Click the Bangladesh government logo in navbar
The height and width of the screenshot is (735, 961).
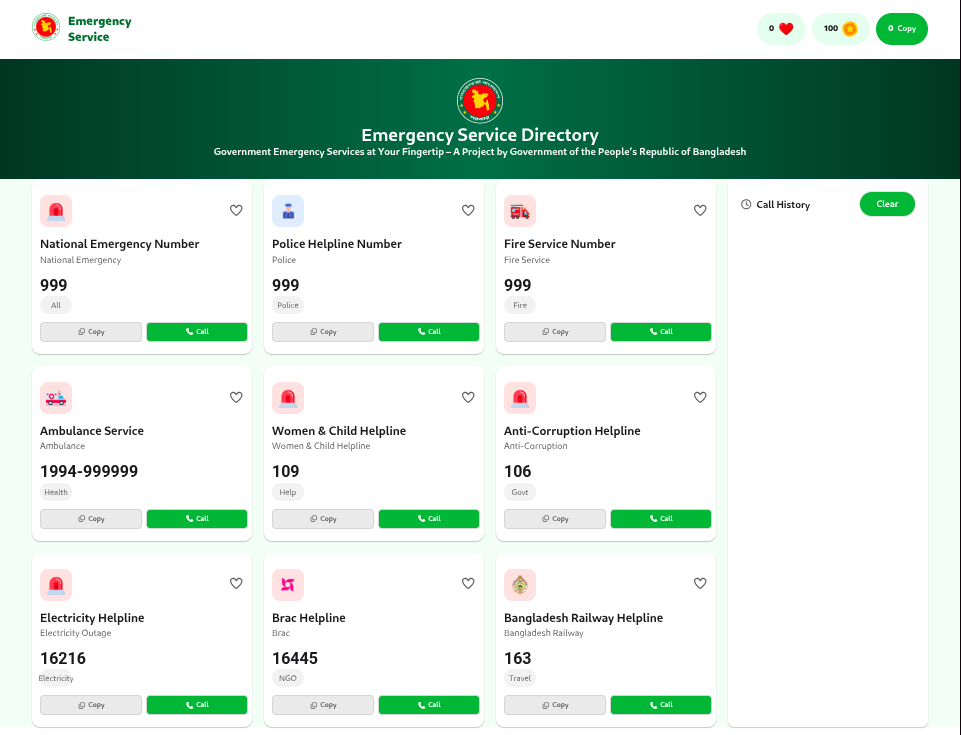click(x=46, y=28)
